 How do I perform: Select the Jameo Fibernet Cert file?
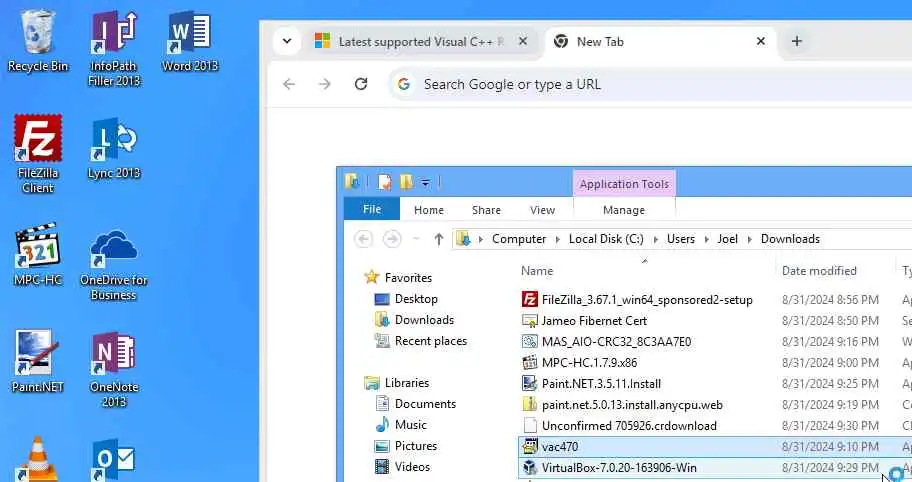point(594,321)
